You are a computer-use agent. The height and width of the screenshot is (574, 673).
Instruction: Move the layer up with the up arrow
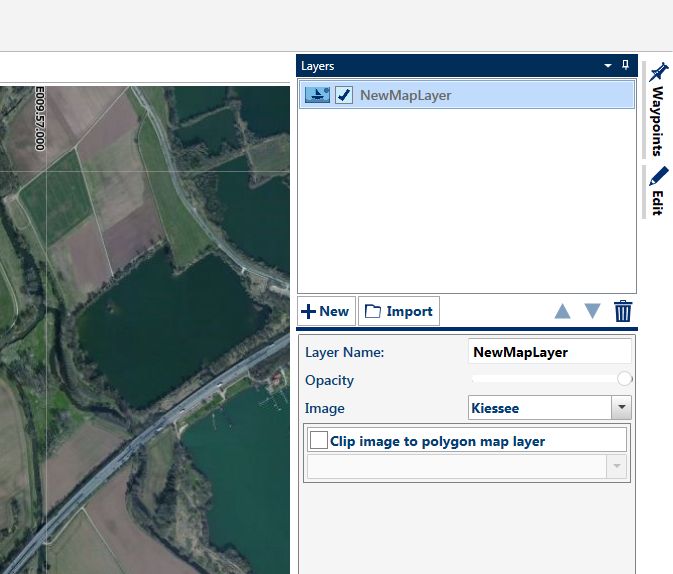pos(563,311)
